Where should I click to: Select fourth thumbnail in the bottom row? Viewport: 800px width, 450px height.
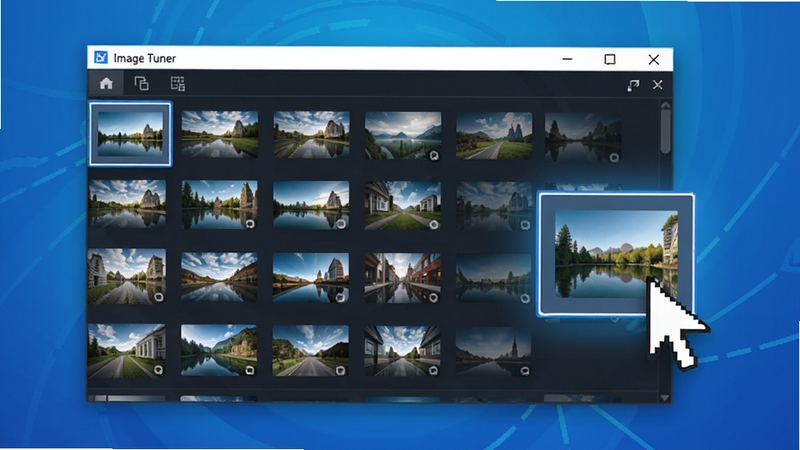click(403, 351)
